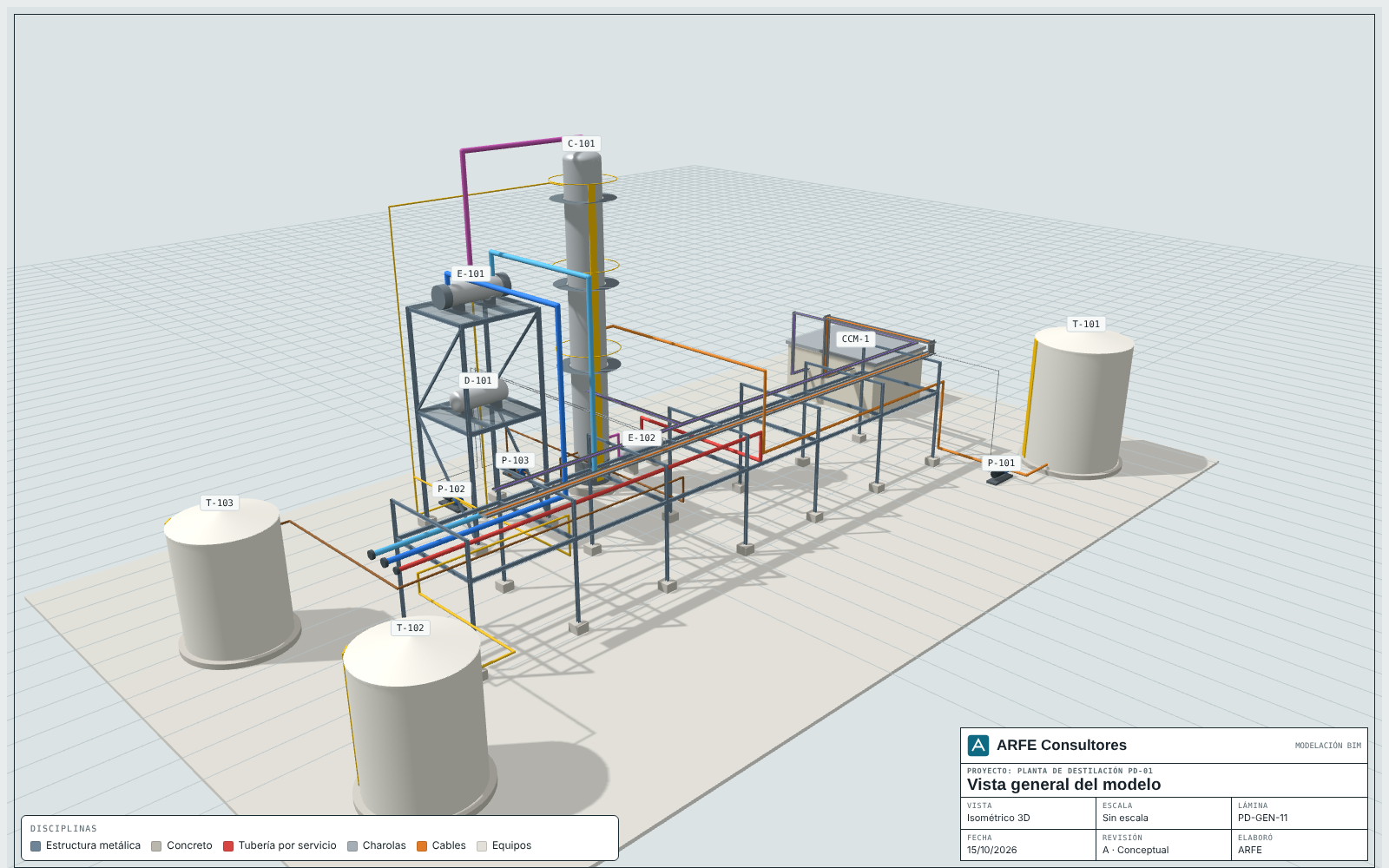1389x868 pixels.
Task: Click the Estructura metálica legend color swatch
Action: pos(36,846)
